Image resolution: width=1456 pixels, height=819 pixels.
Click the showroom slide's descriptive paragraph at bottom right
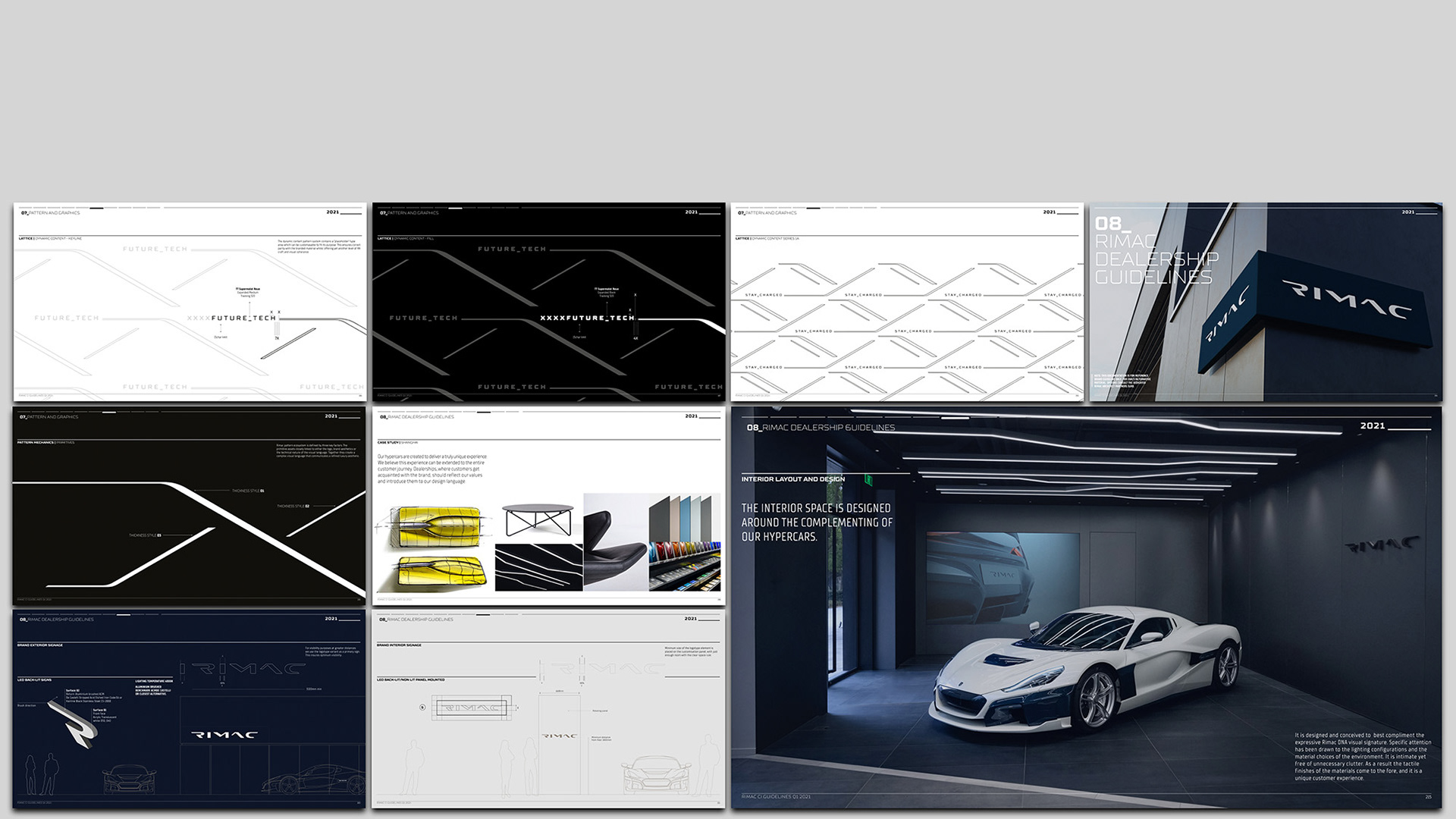click(1363, 757)
